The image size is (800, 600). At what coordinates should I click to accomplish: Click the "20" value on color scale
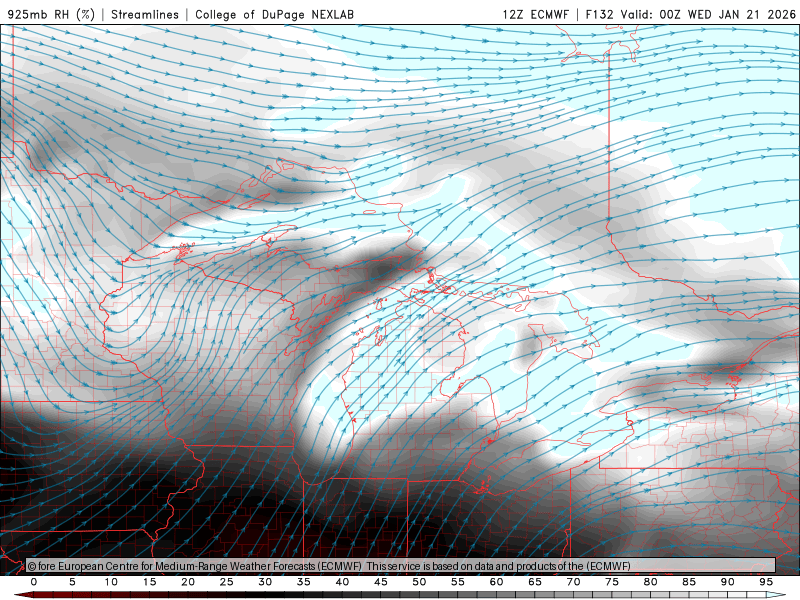coord(188,582)
